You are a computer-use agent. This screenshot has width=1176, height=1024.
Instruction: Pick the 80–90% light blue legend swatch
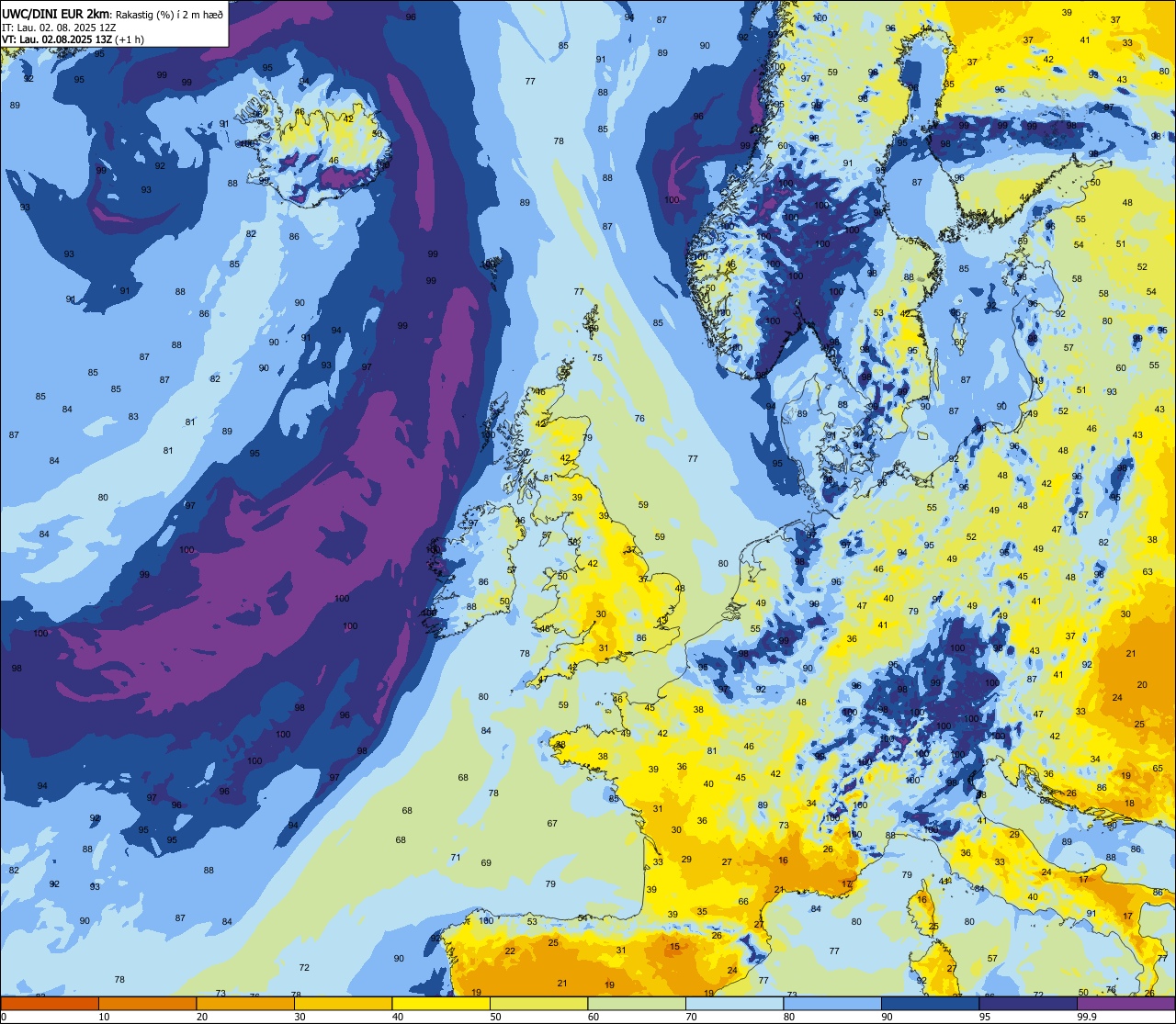[x=832, y=1003]
